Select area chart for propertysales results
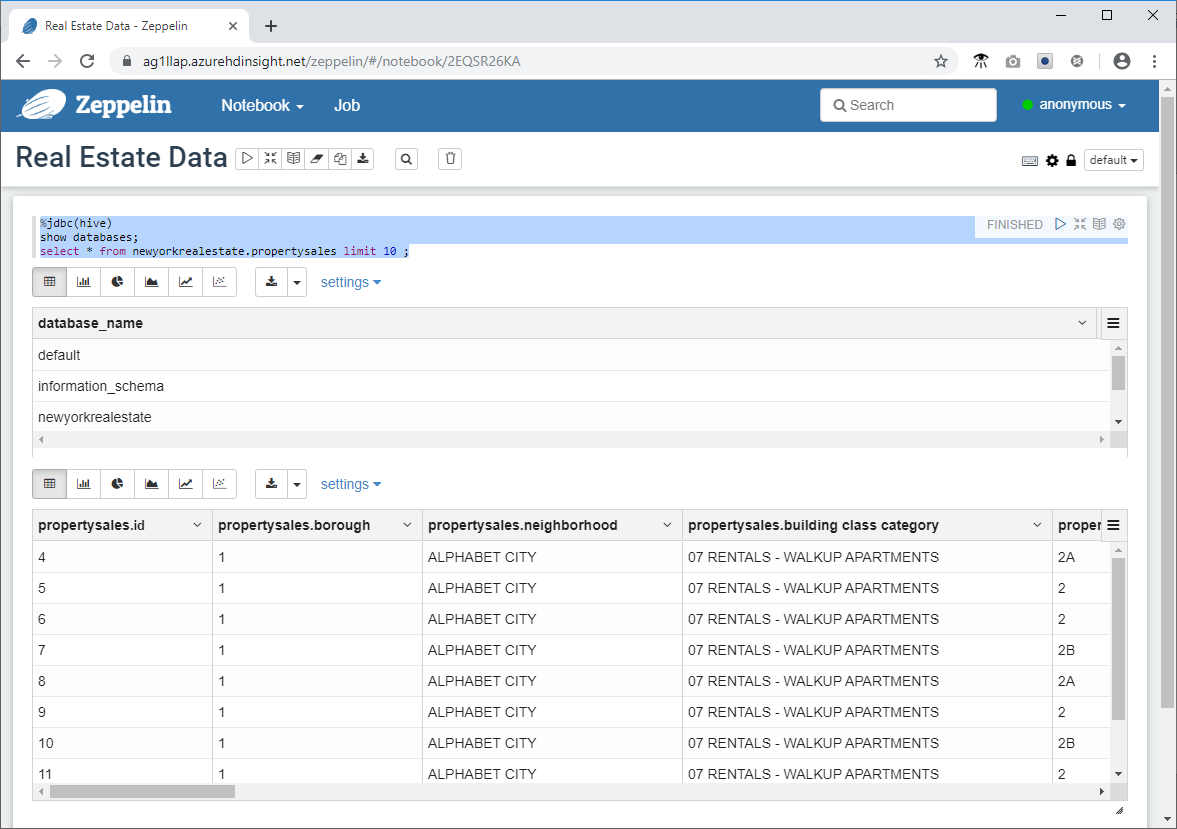 tap(151, 484)
